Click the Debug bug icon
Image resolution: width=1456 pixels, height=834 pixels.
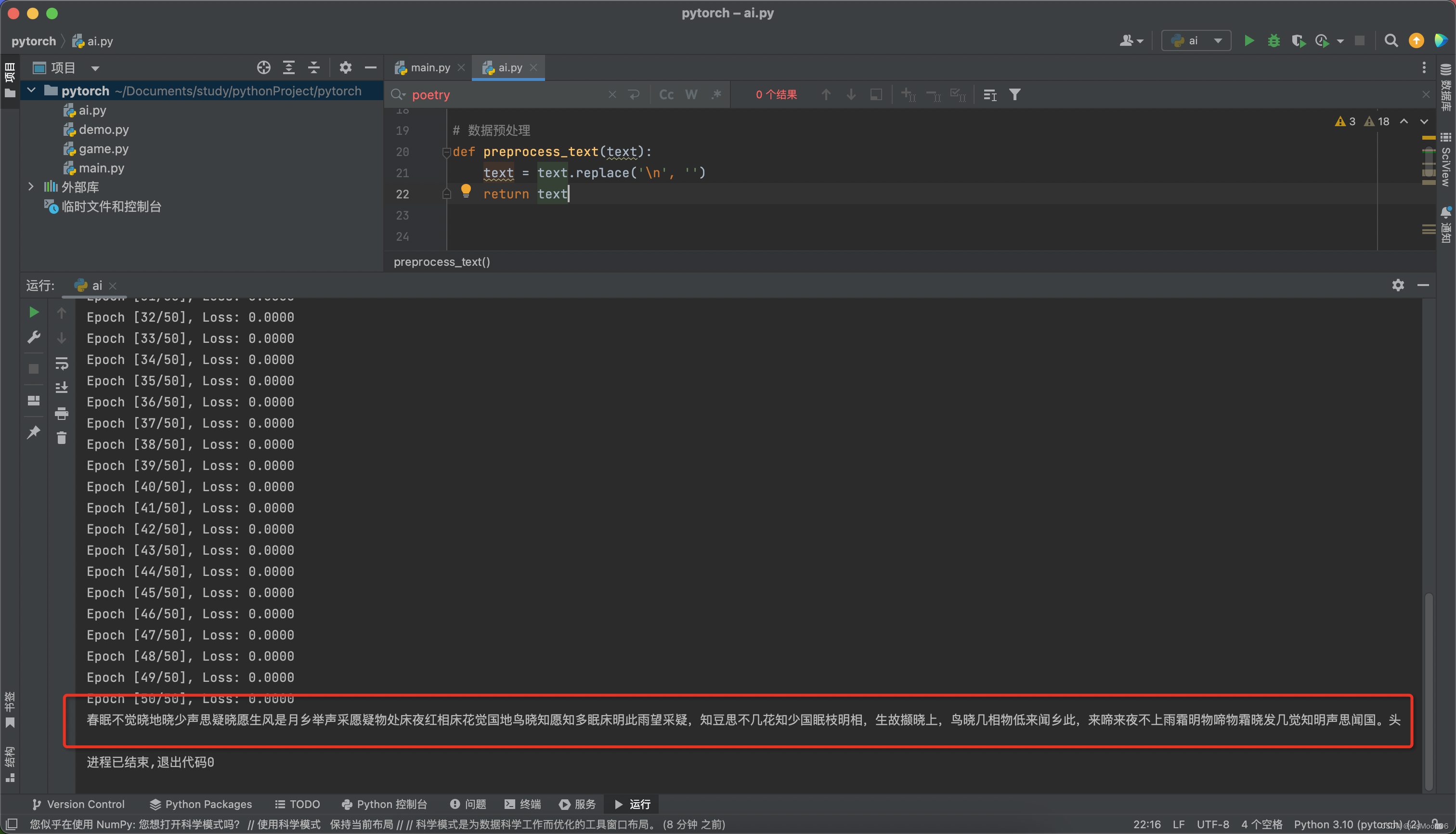point(1274,40)
